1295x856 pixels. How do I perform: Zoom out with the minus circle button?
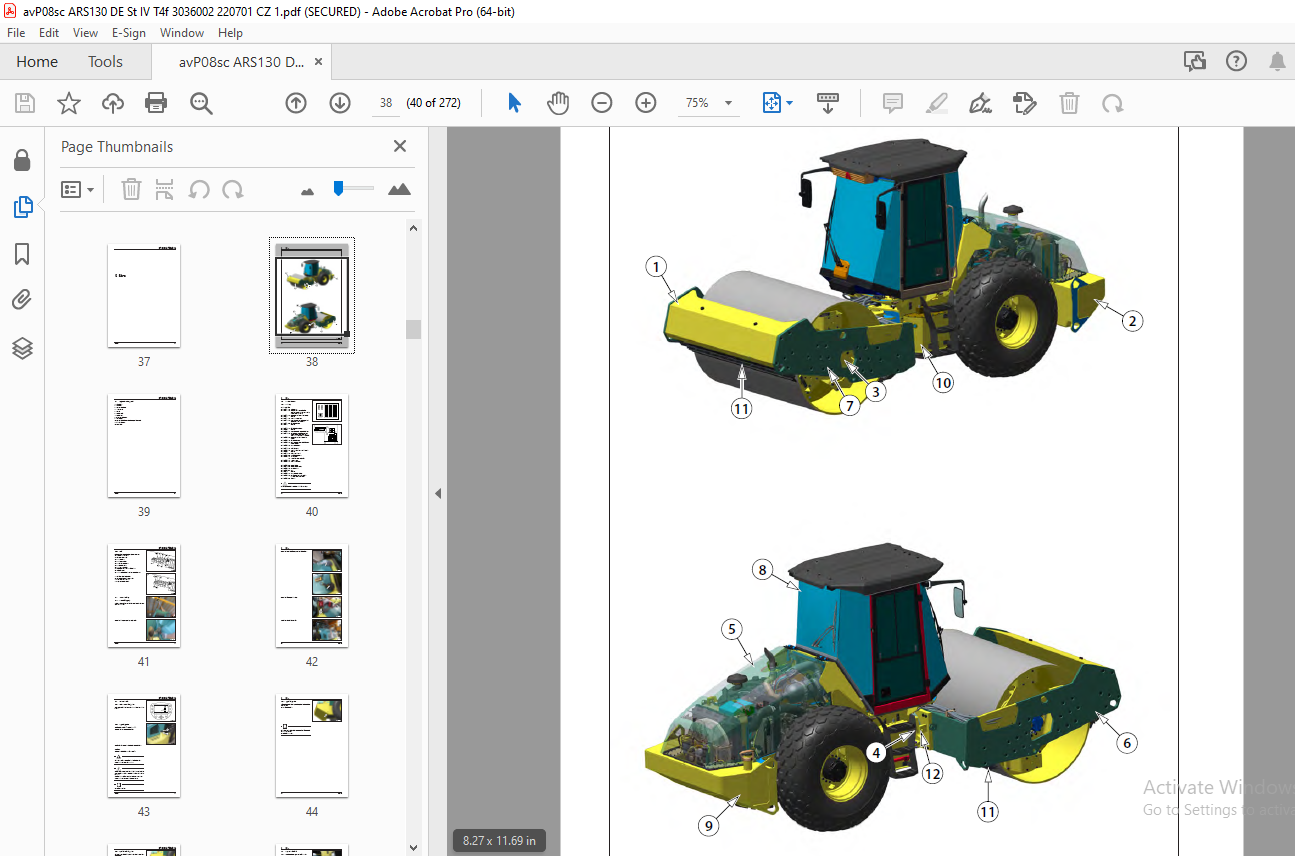coord(602,103)
